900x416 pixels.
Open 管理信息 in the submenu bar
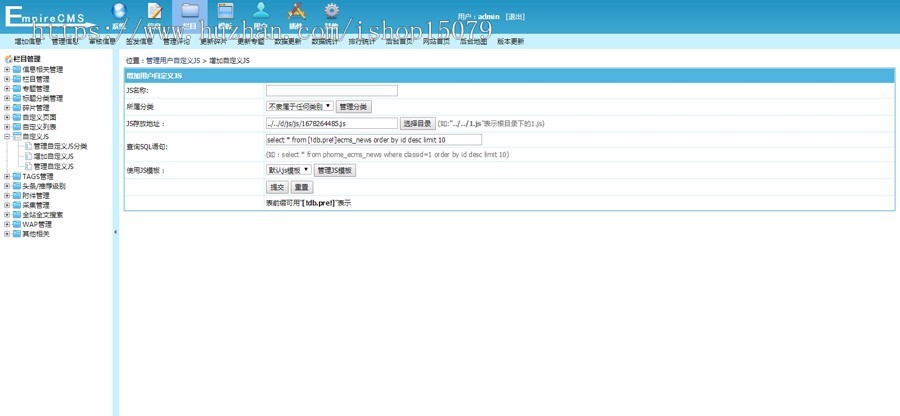(x=65, y=41)
